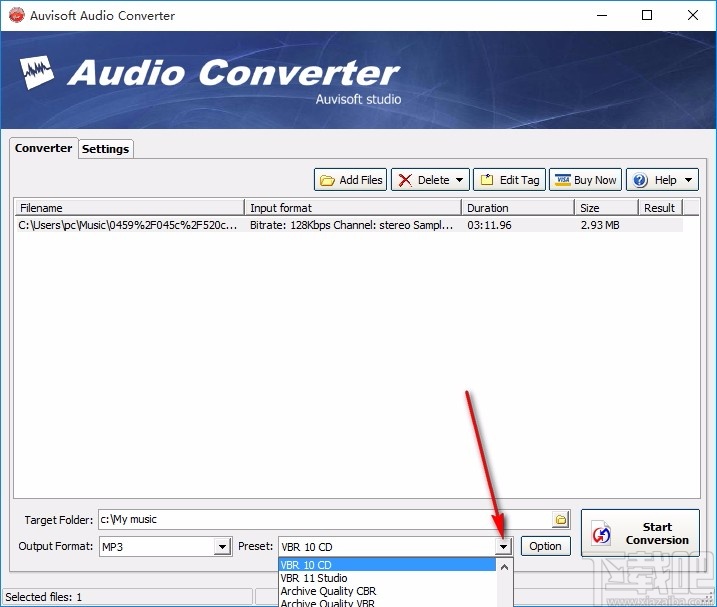Click the Option button
Screen dimensions: 717x607
546,546
